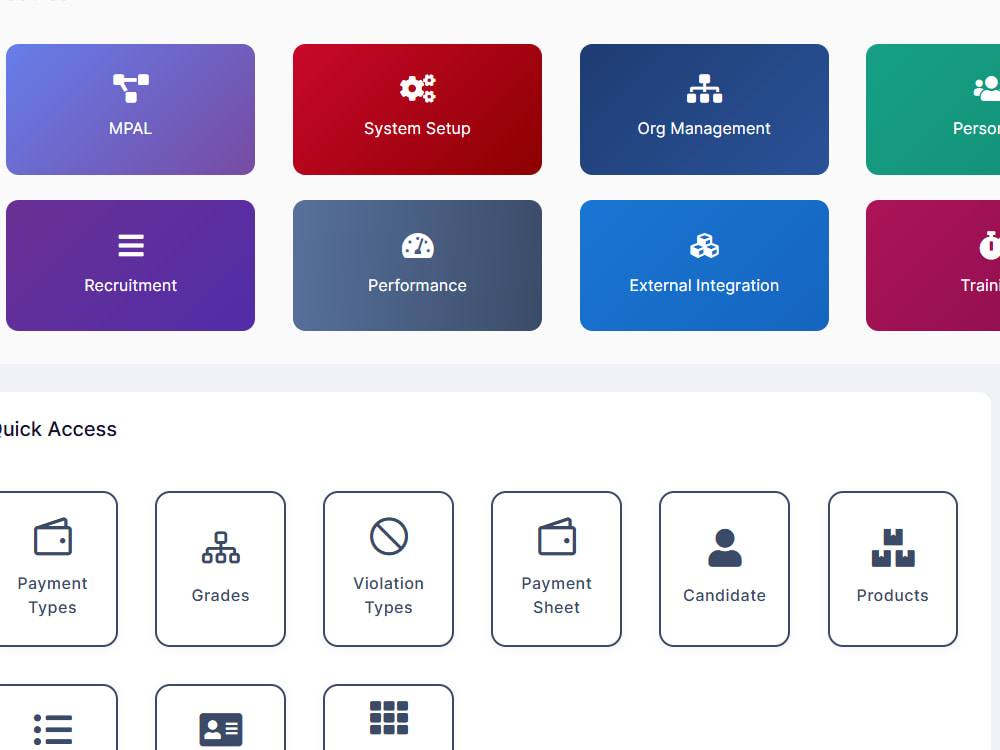Click the System Setup gears icon

pyautogui.click(x=418, y=88)
